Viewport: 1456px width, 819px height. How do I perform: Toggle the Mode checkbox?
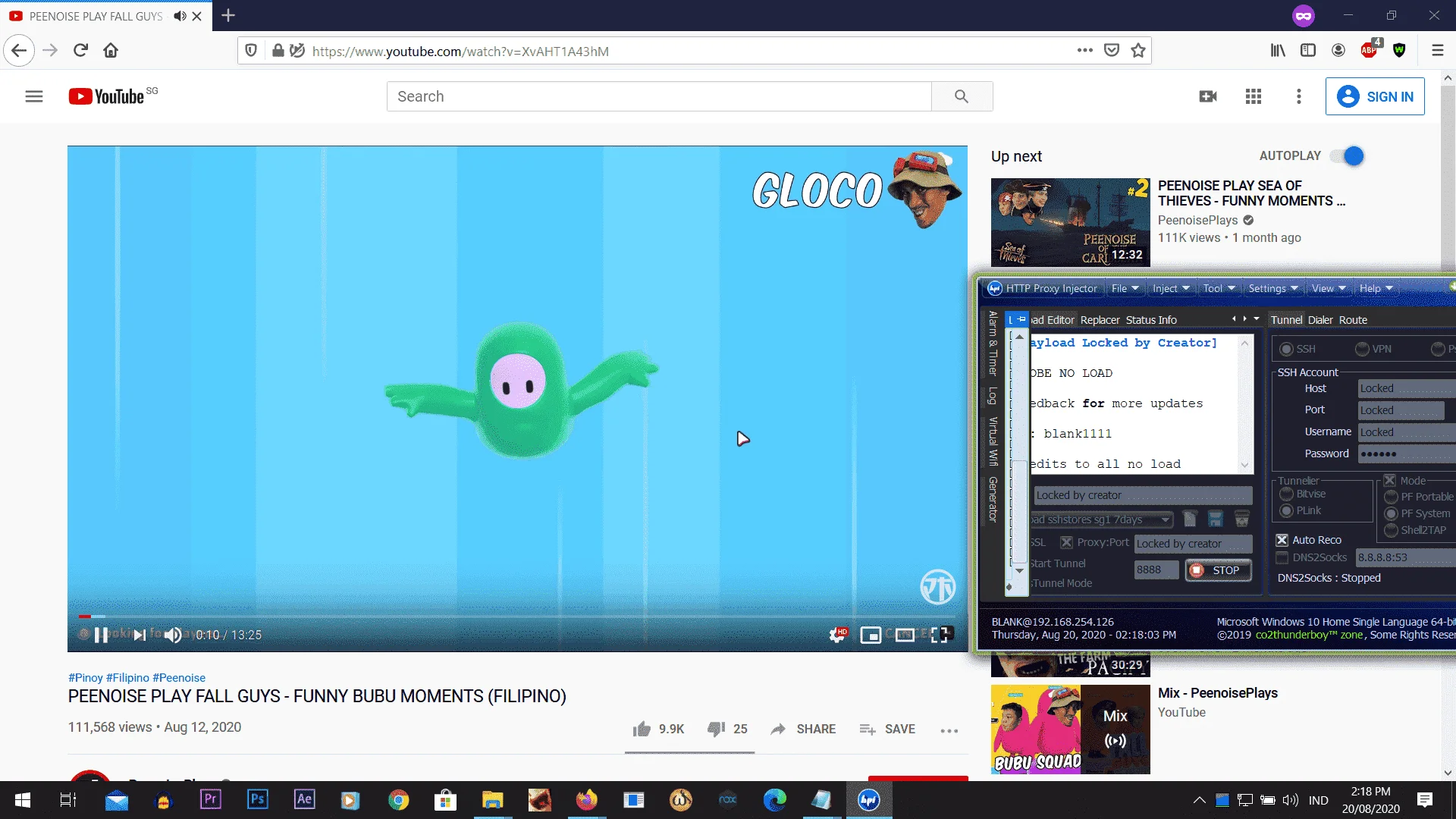coord(1390,481)
